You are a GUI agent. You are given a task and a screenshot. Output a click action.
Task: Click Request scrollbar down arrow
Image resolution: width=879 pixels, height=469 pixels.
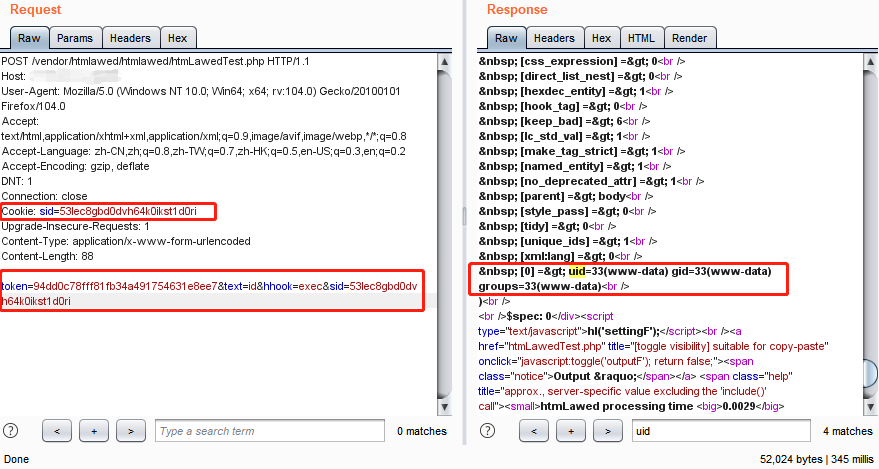pyautogui.click(x=445, y=406)
